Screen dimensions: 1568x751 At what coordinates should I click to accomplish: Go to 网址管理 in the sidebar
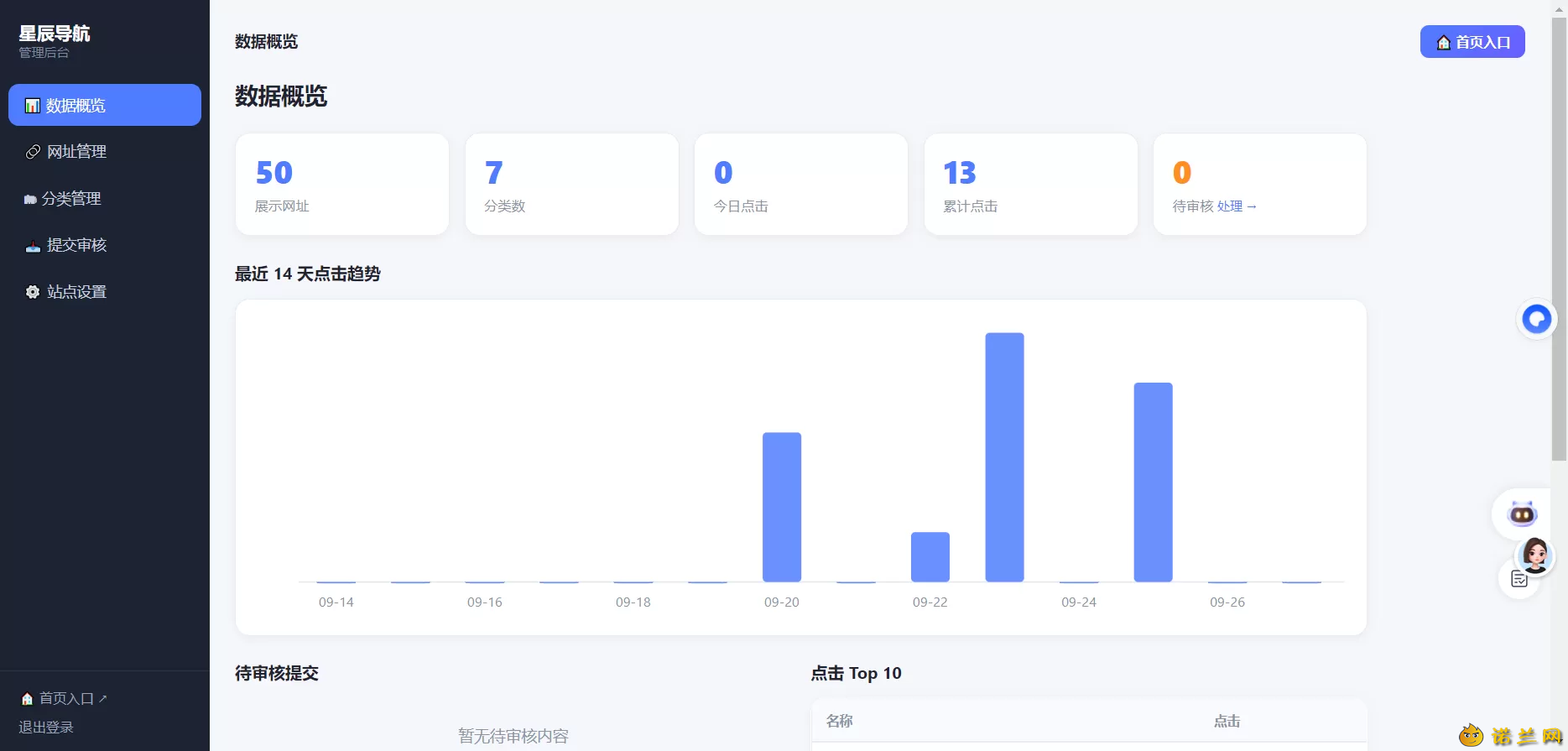pos(105,152)
